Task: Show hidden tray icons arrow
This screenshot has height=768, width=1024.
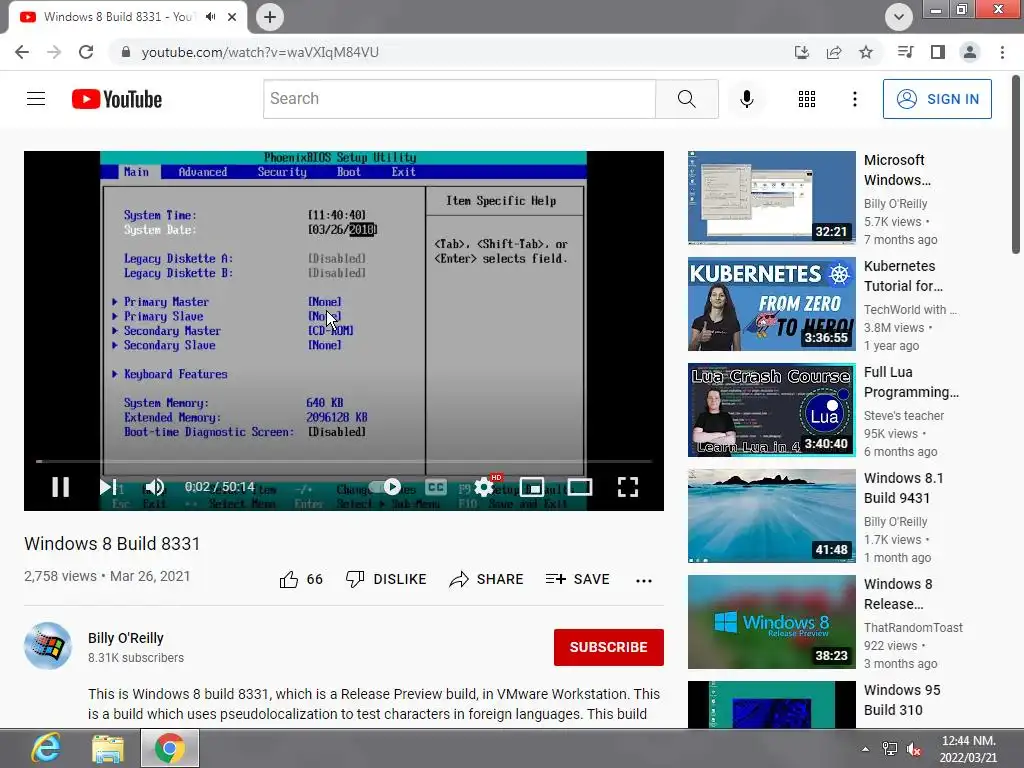Action: (865, 749)
